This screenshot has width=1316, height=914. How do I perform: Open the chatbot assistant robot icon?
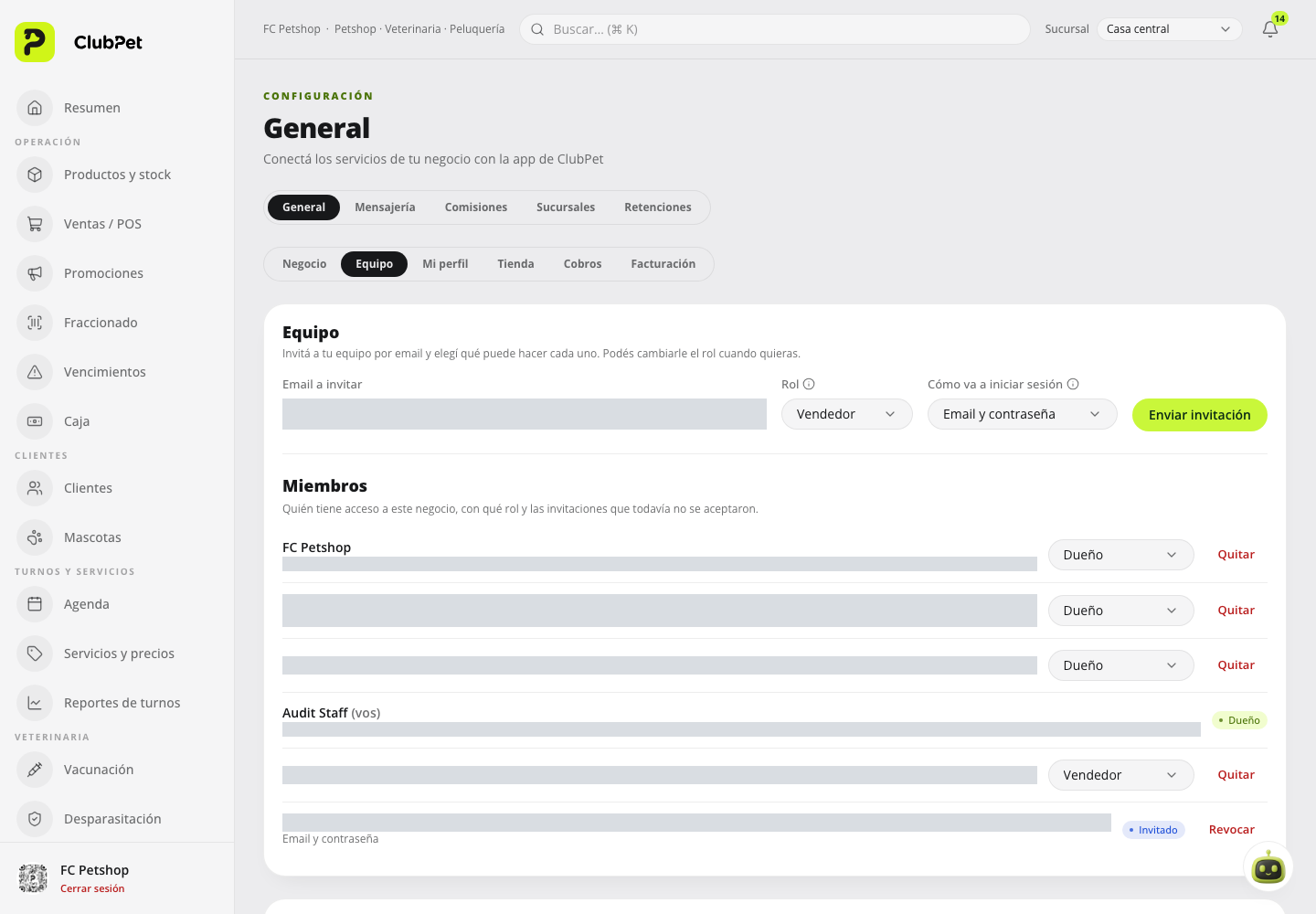pos(1268,866)
